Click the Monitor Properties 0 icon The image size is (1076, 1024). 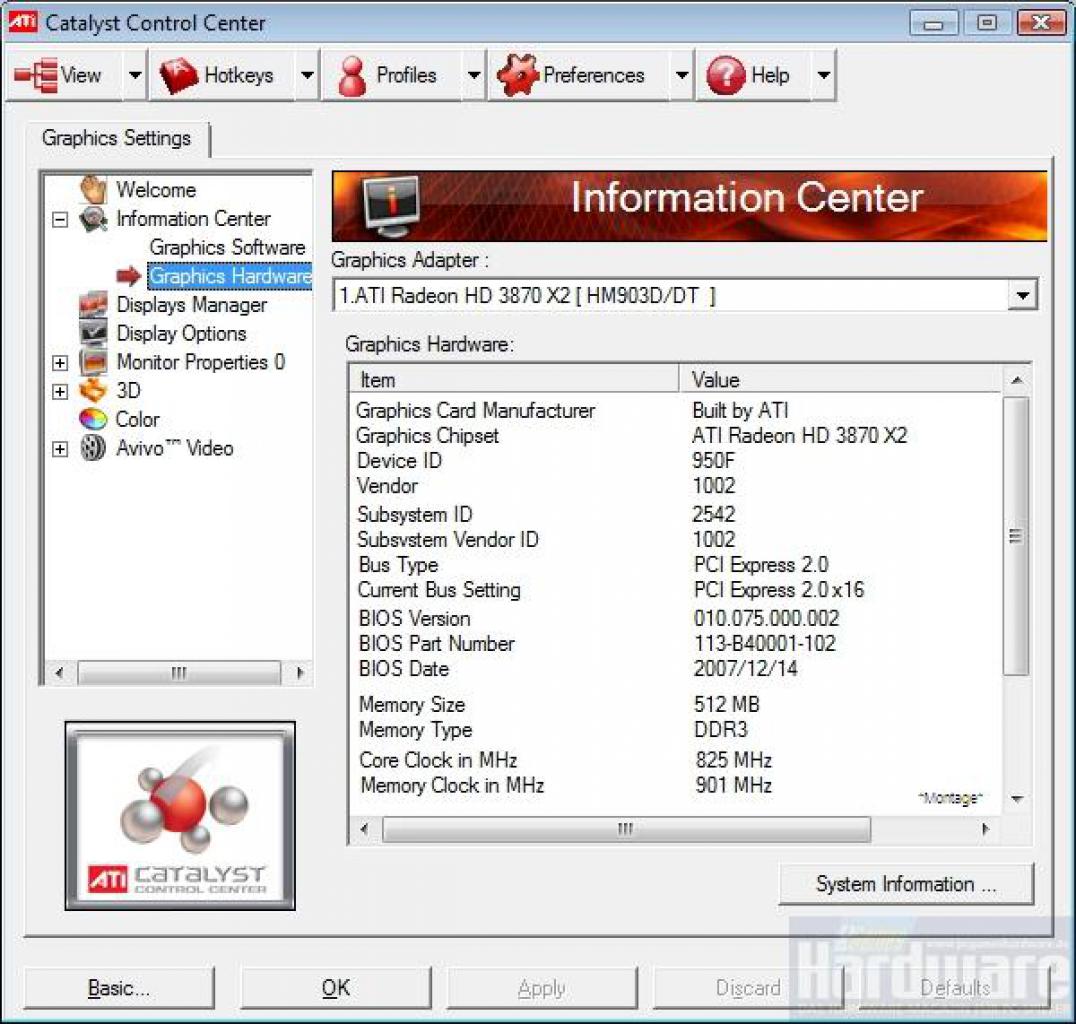(x=93, y=362)
